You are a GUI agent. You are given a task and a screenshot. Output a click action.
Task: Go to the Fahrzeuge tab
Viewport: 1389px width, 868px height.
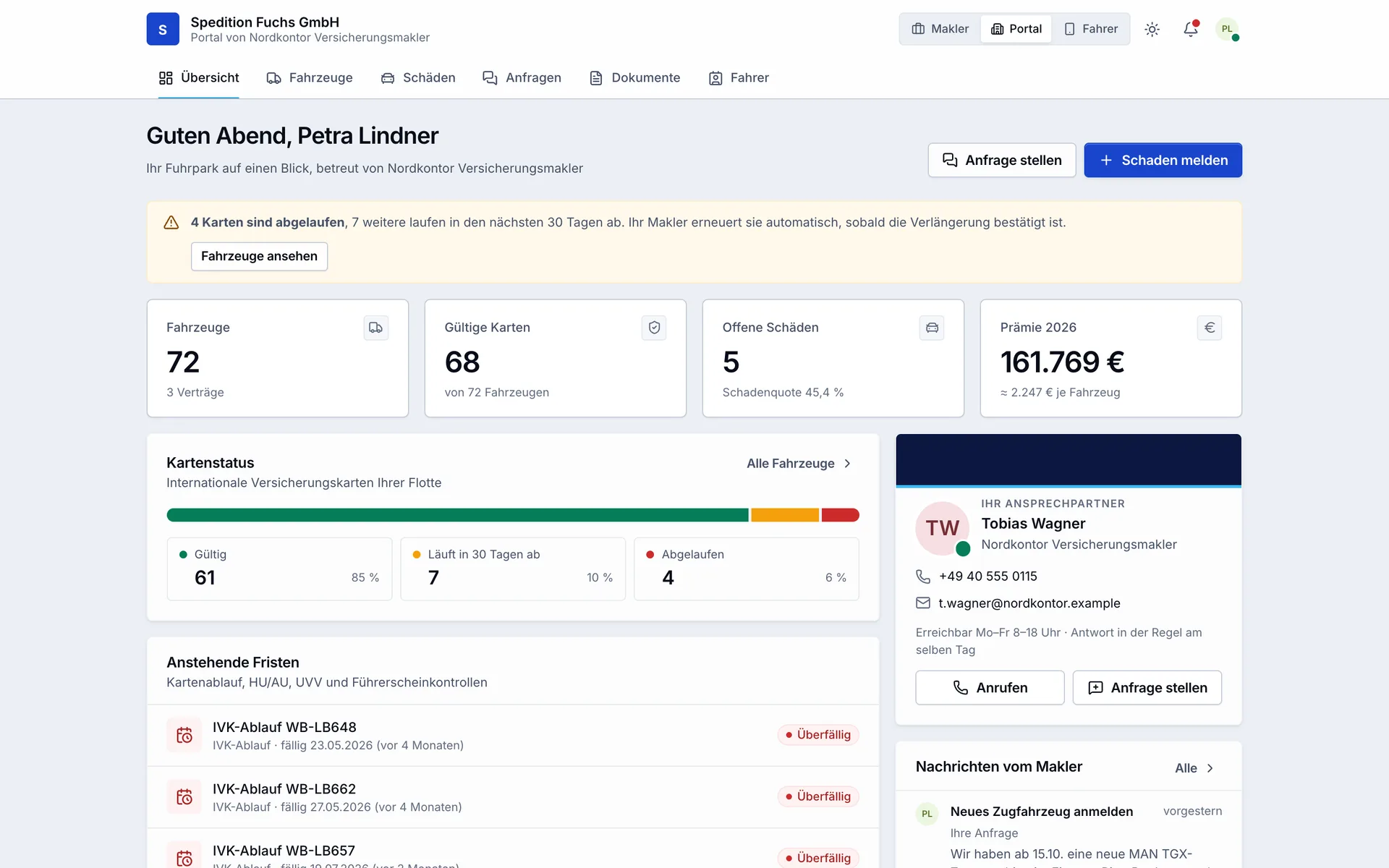(310, 78)
